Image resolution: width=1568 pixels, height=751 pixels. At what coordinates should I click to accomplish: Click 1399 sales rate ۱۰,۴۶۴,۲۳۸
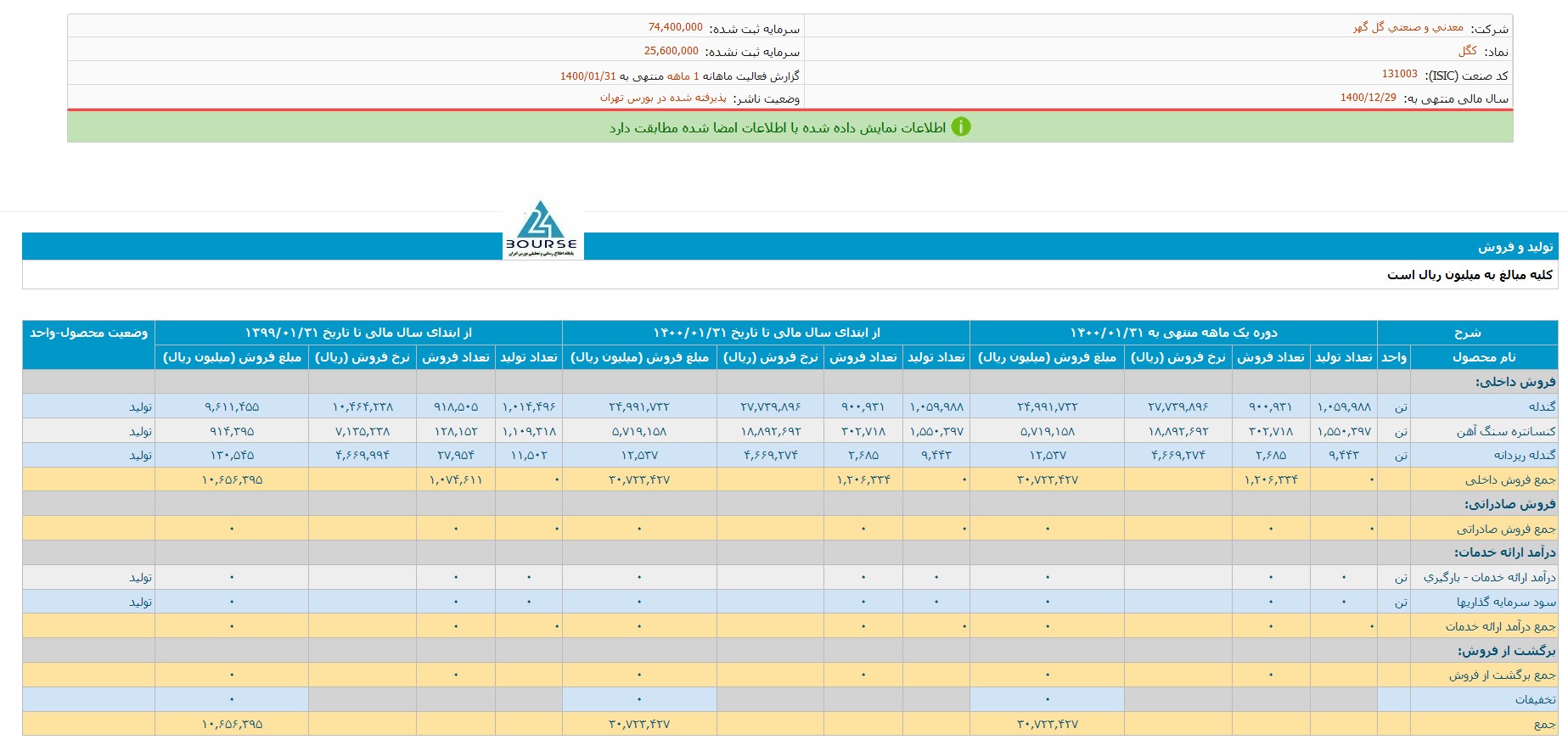362,407
